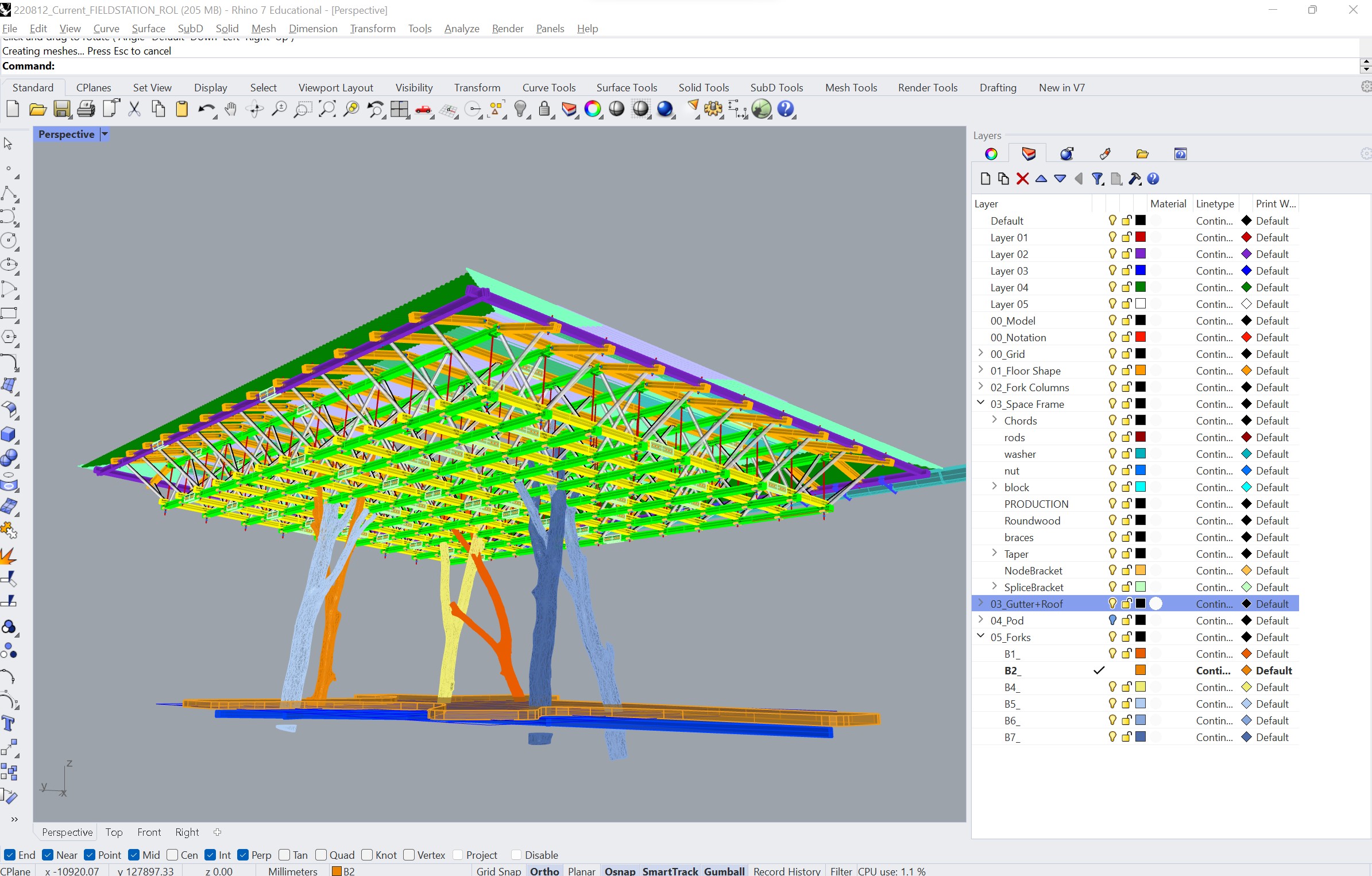This screenshot has width=1372, height=876.
Task: Expand the 04_Pod layer
Action: tap(981, 620)
